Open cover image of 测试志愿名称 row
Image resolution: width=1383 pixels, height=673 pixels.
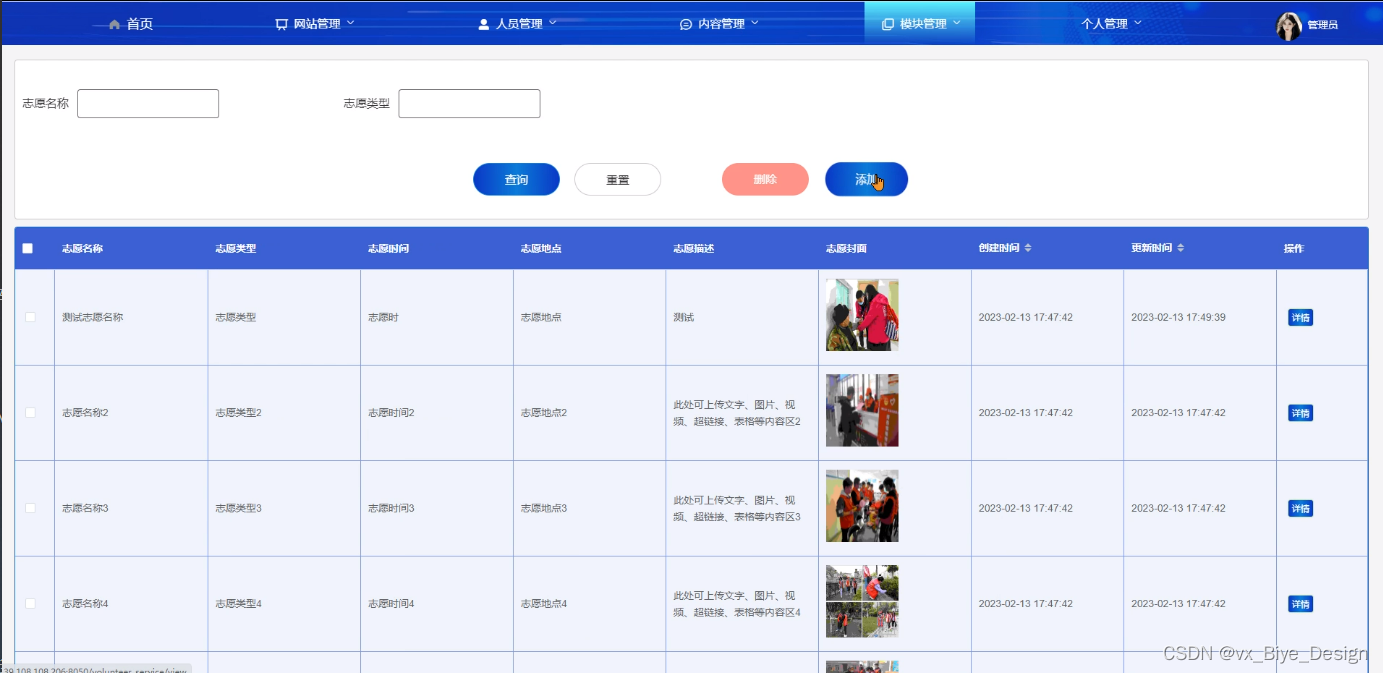coord(862,315)
